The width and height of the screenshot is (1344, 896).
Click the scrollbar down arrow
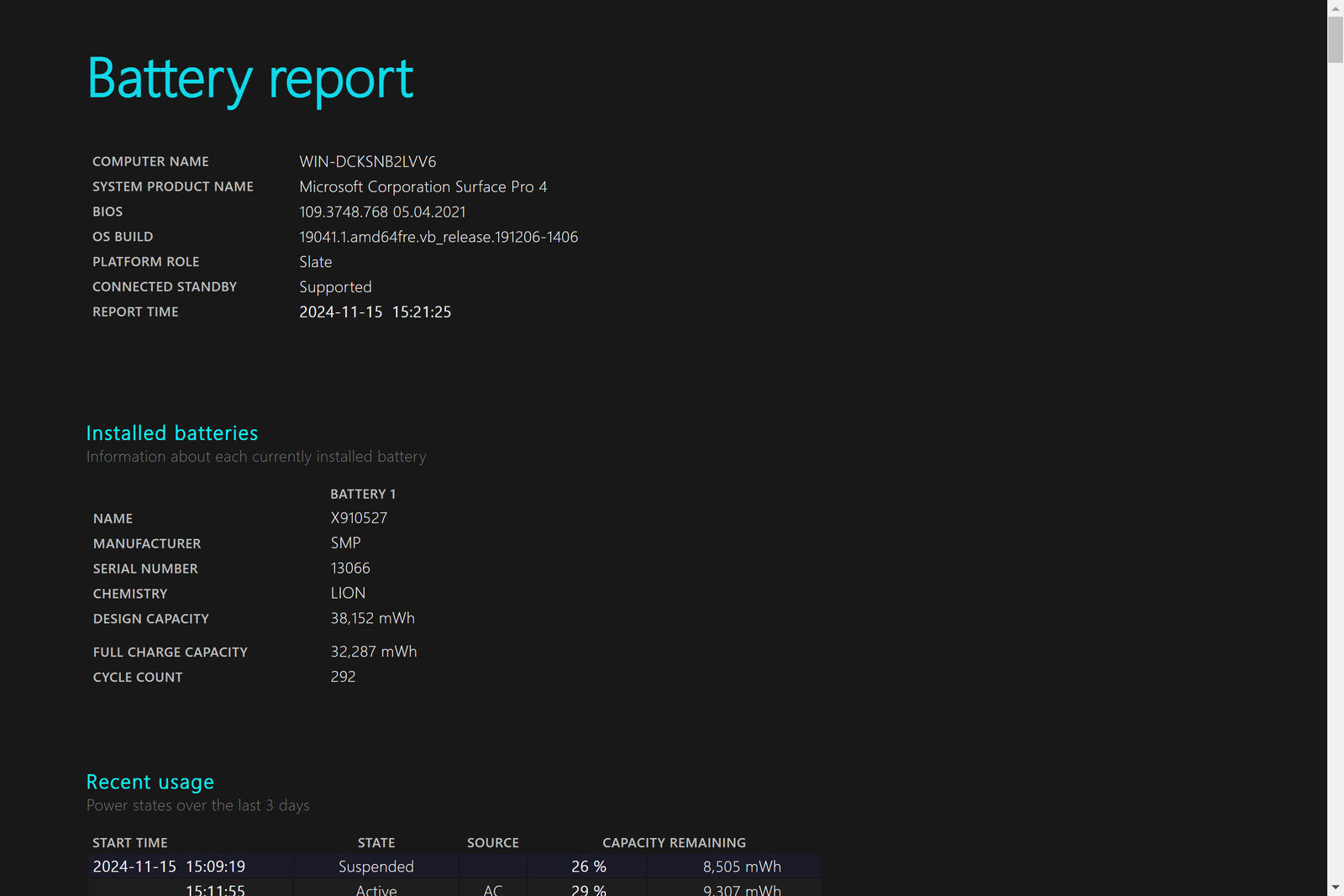click(1335, 888)
